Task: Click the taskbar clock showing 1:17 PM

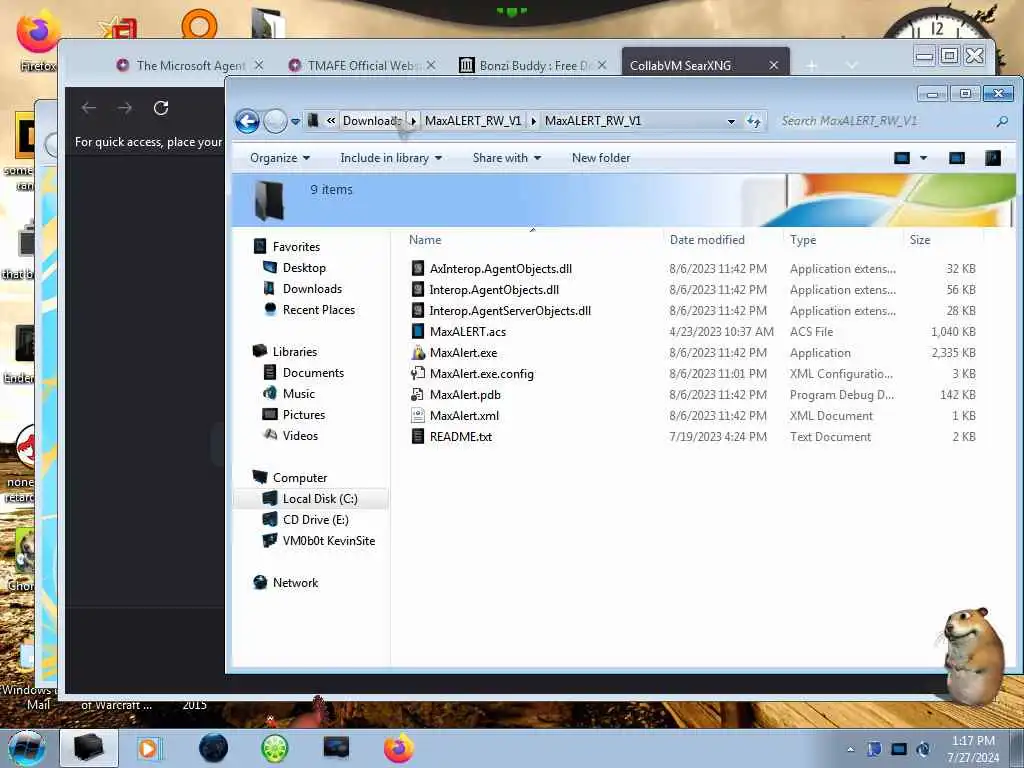Action: 973,749
